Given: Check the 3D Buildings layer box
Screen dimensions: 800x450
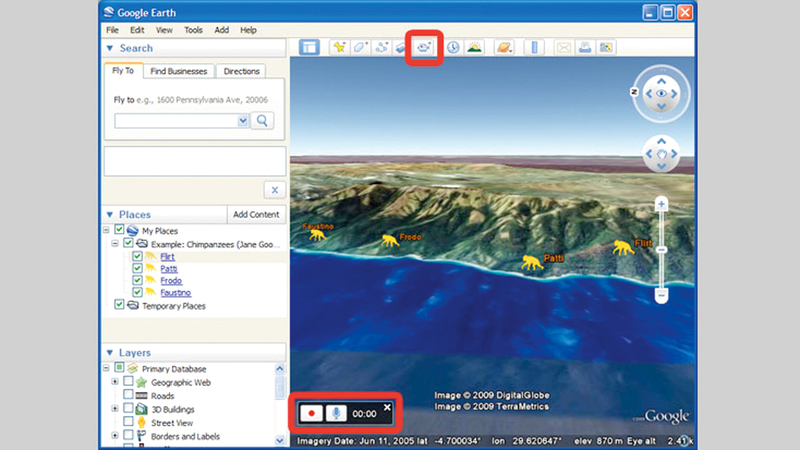Looking at the screenshot, I should 128,409.
